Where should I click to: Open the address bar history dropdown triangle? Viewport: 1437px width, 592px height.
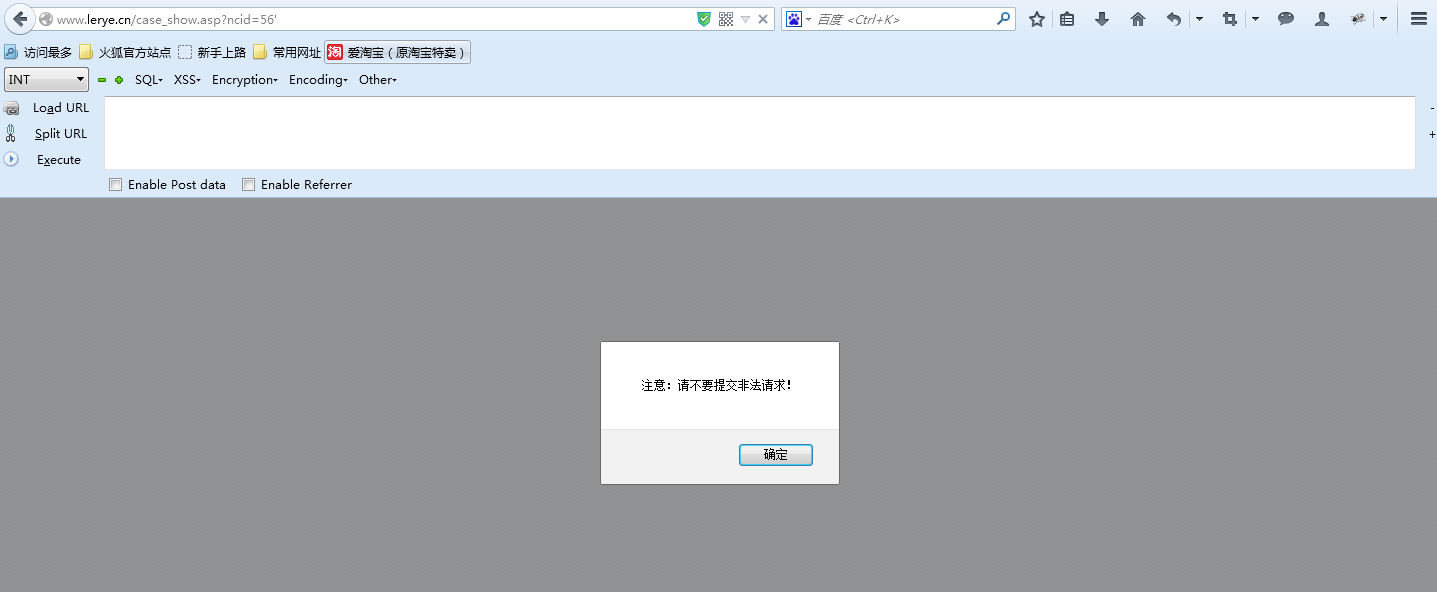tap(745, 19)
